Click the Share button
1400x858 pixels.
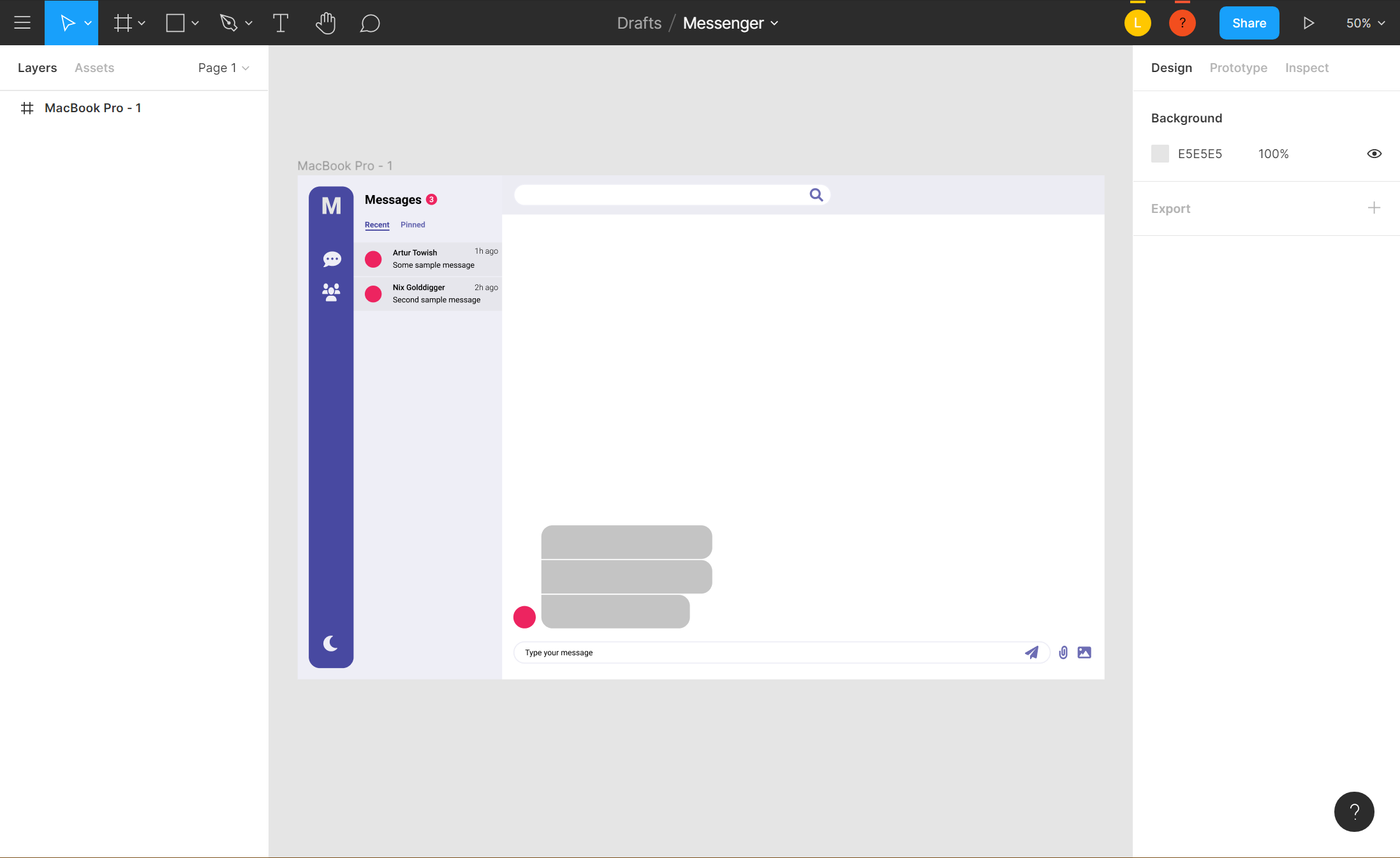(1248, 23)
